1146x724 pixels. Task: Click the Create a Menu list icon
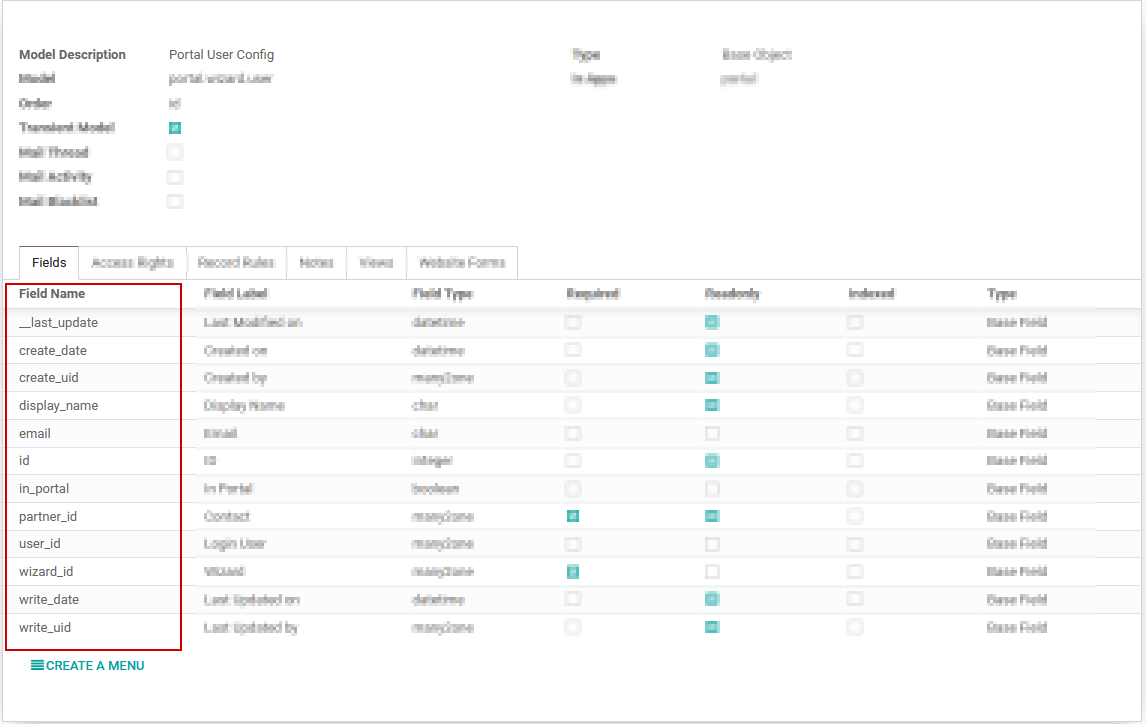37,665
